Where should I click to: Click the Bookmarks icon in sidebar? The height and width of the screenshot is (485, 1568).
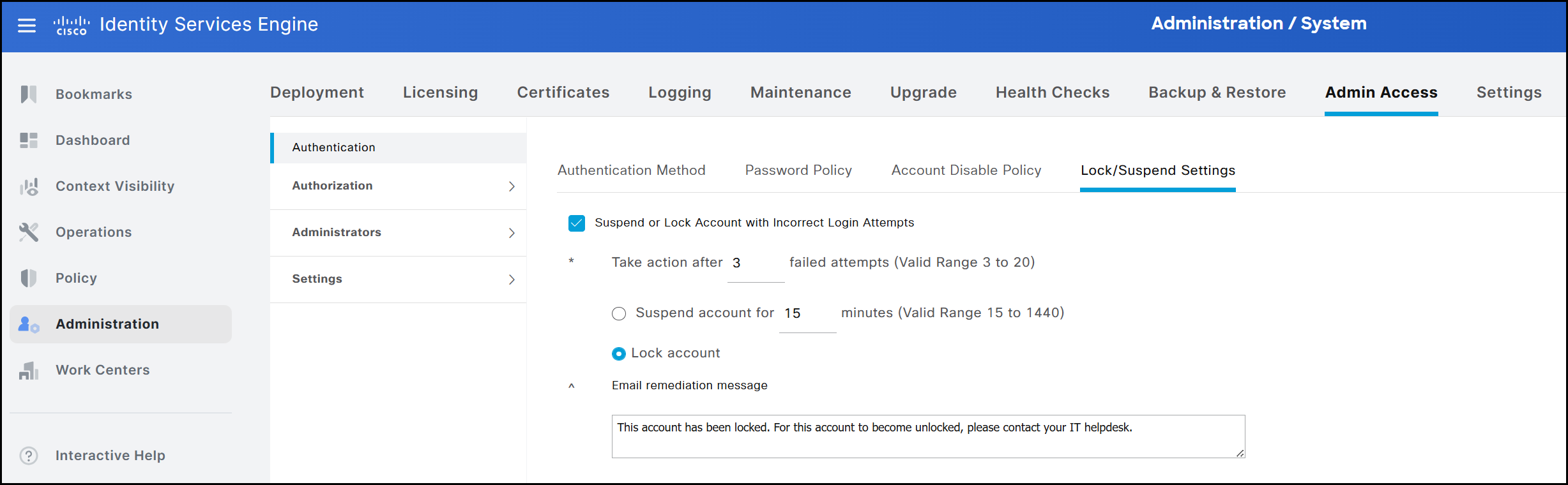pyautogui.click(x=29, y=94)
